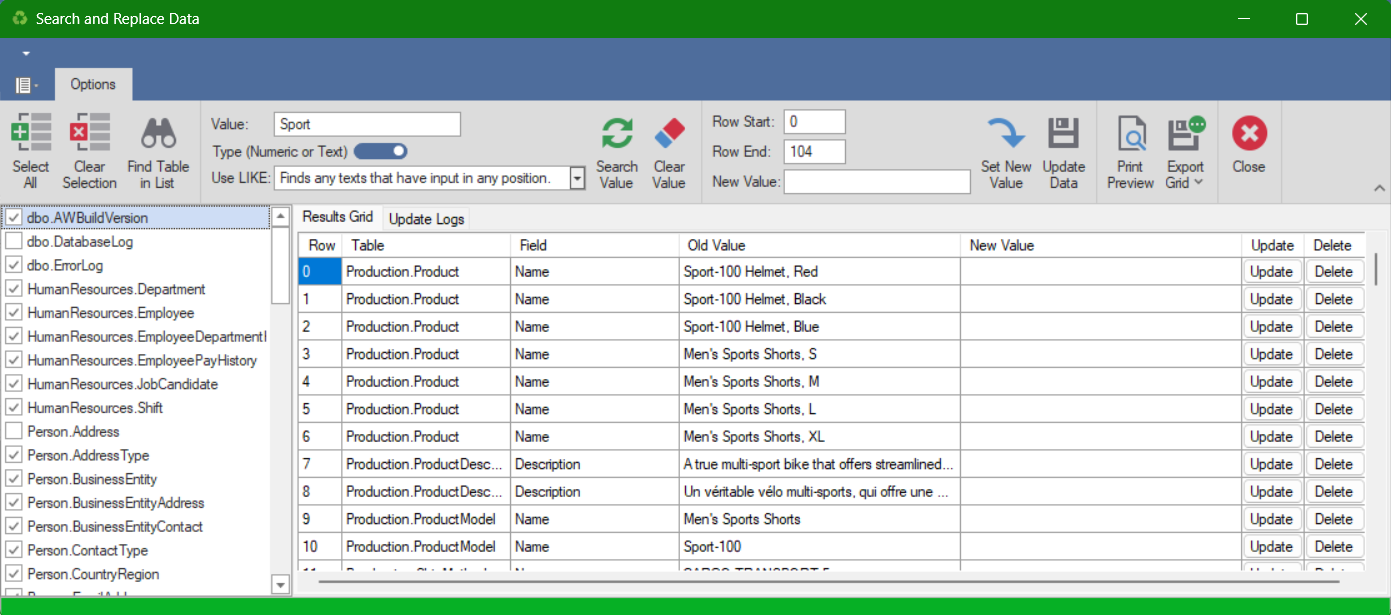Click Find Table in List binoculars
The width and height of the screenshot is (1391, 615).
click(158, 133)
